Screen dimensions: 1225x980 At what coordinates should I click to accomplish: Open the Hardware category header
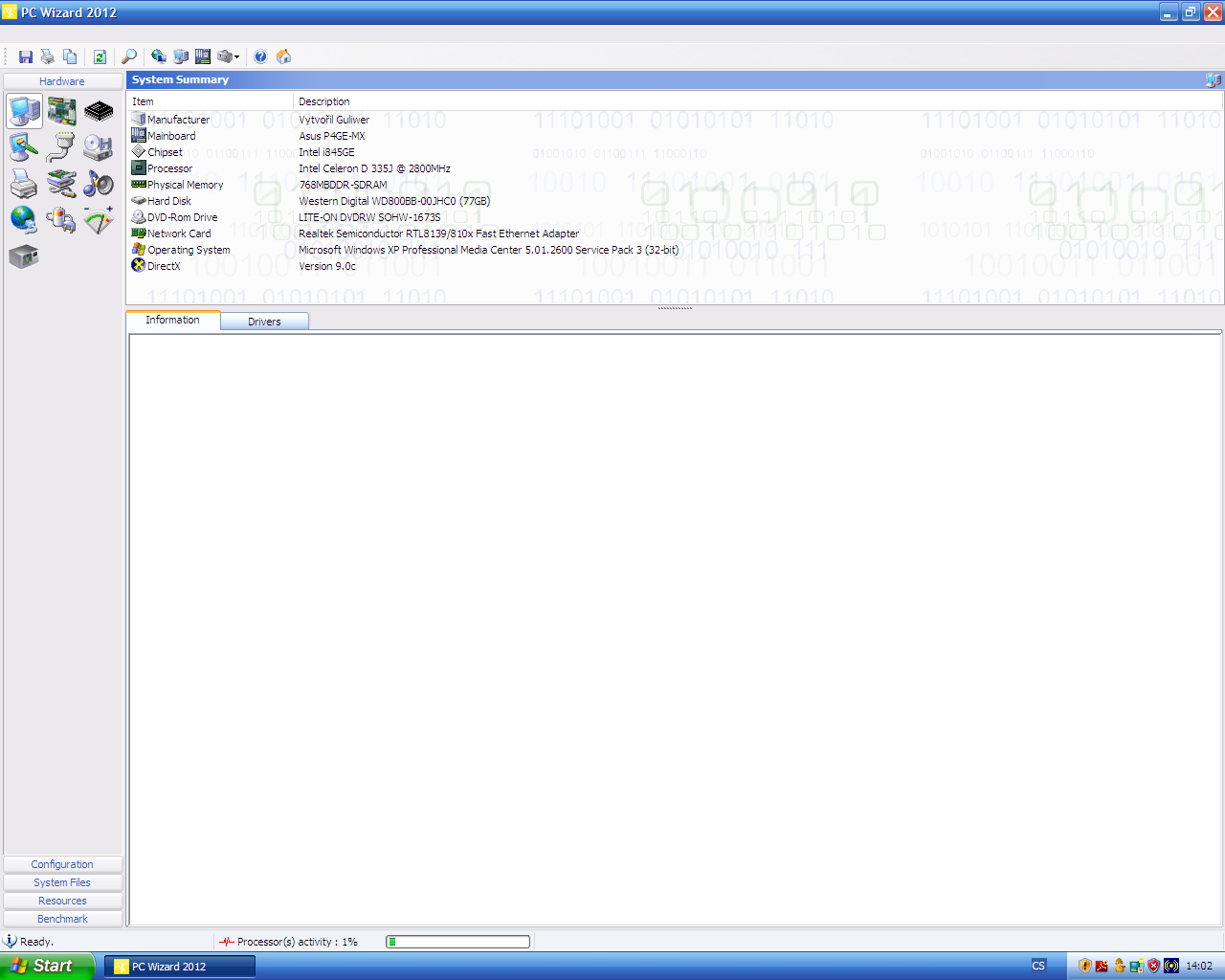(x=62, y=81)
